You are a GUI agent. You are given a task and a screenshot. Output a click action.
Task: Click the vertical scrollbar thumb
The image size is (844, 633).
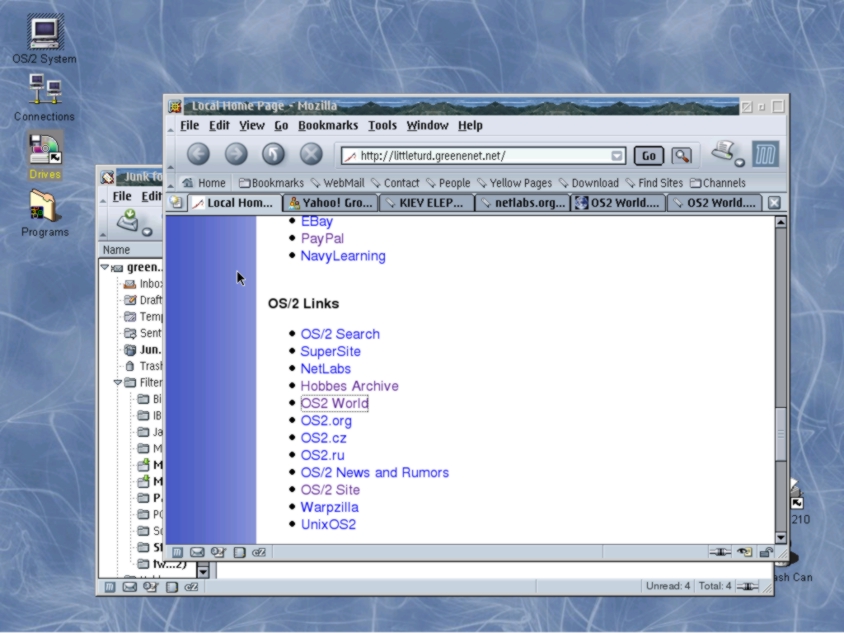(x=781, y=432)
